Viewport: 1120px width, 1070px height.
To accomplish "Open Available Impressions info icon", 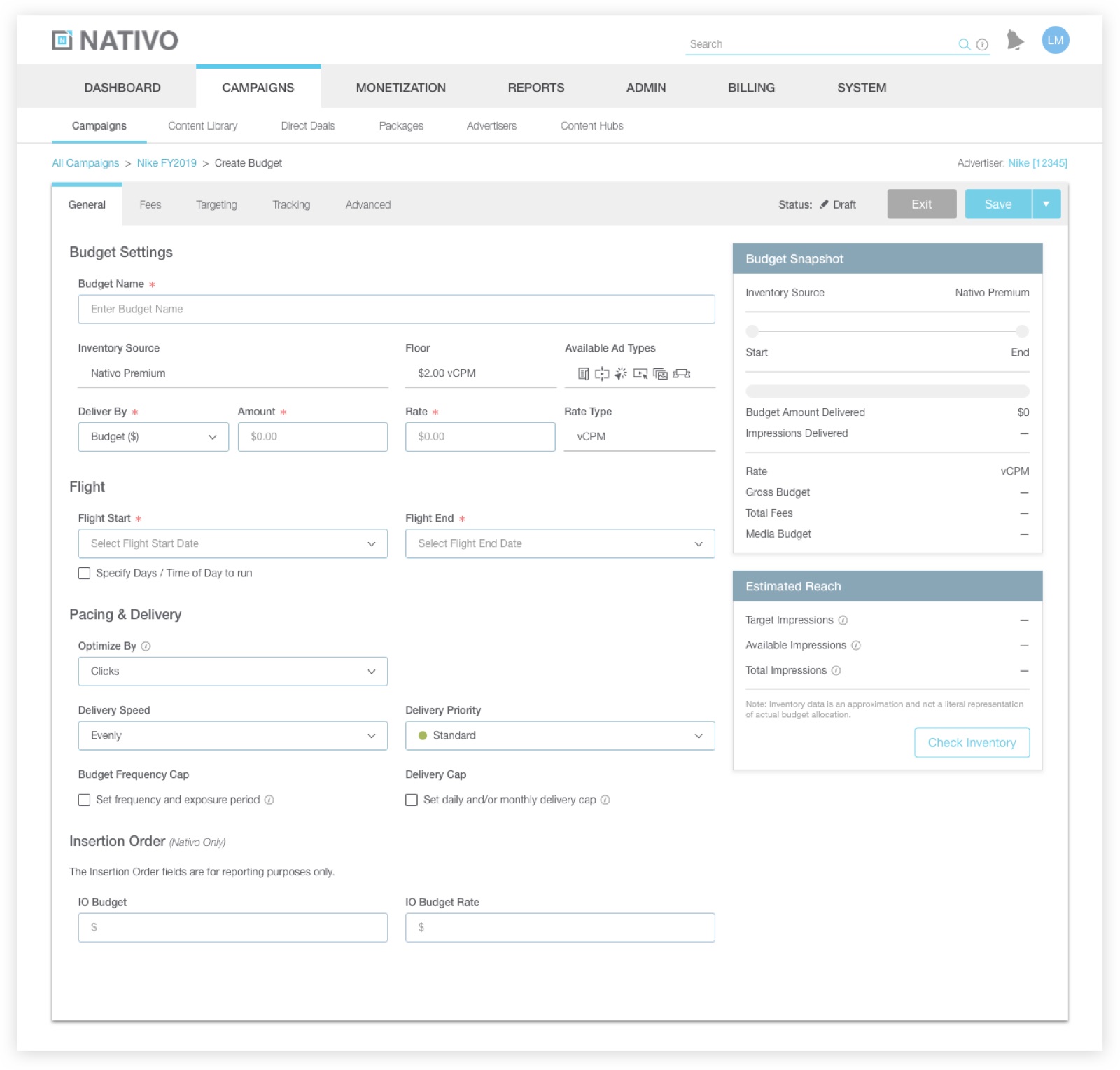I will coord(855,646).
